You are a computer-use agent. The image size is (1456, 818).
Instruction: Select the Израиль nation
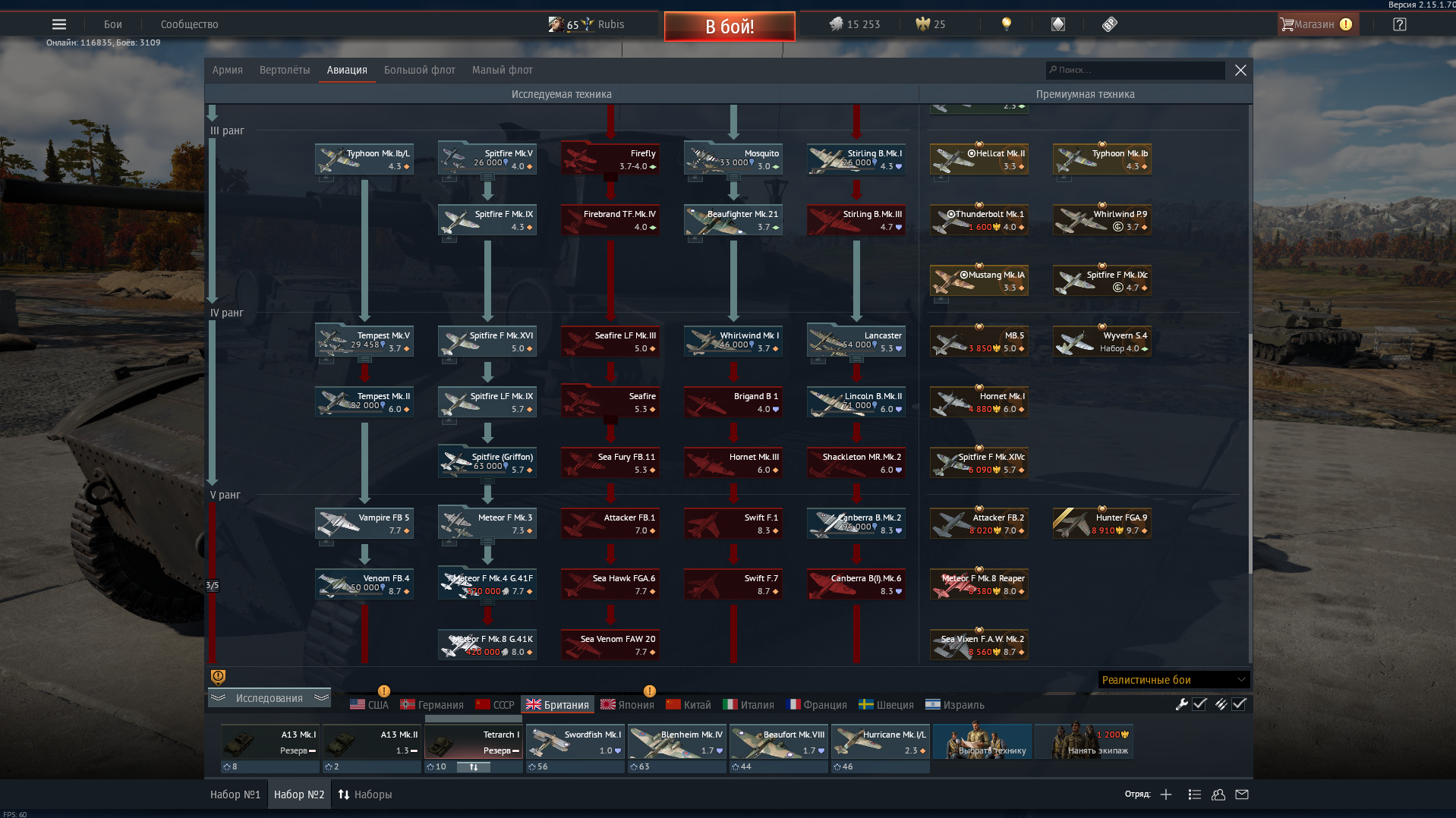click(x=955, y=705)
